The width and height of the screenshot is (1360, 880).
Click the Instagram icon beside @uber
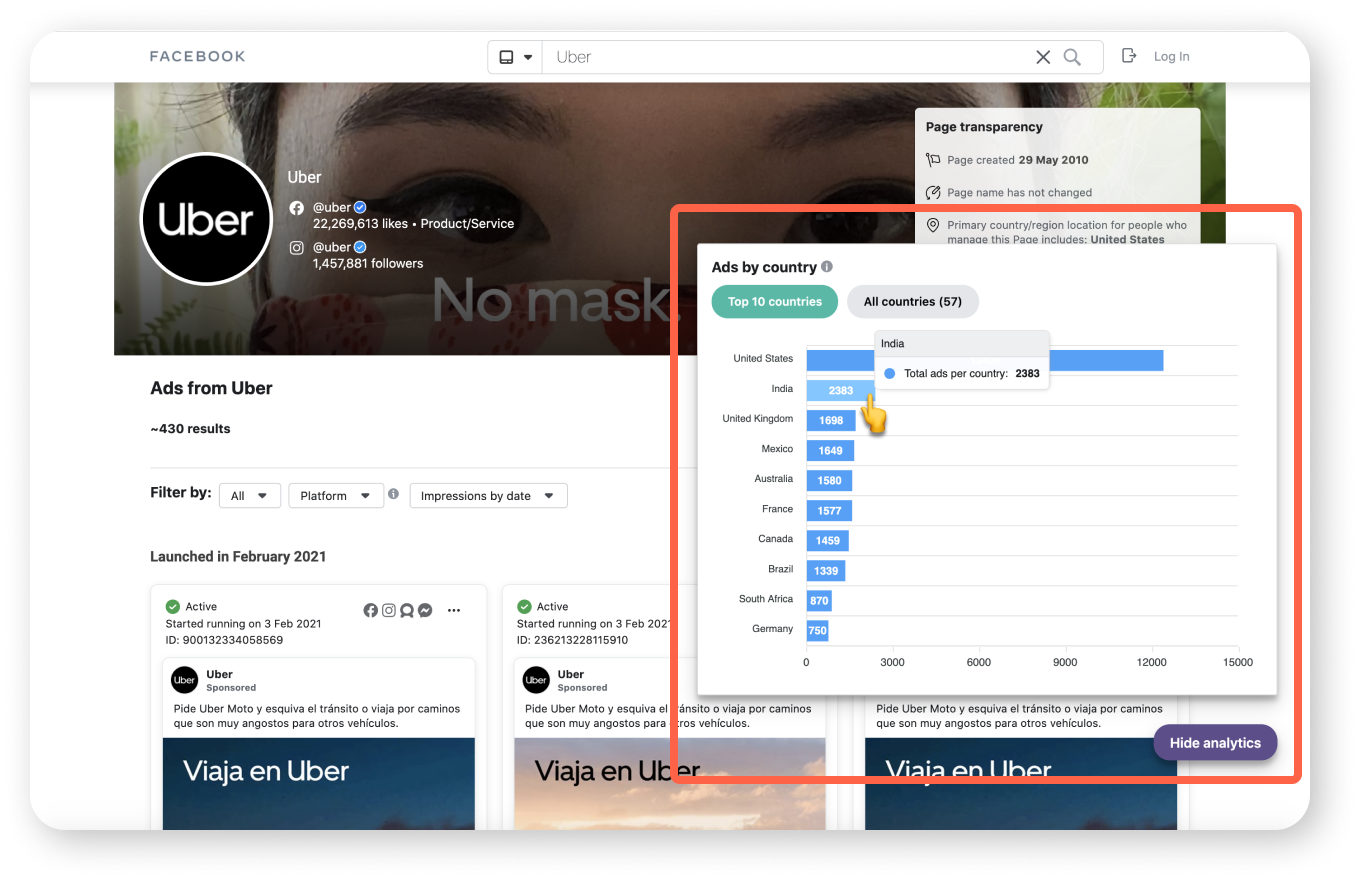coord(296,247)
